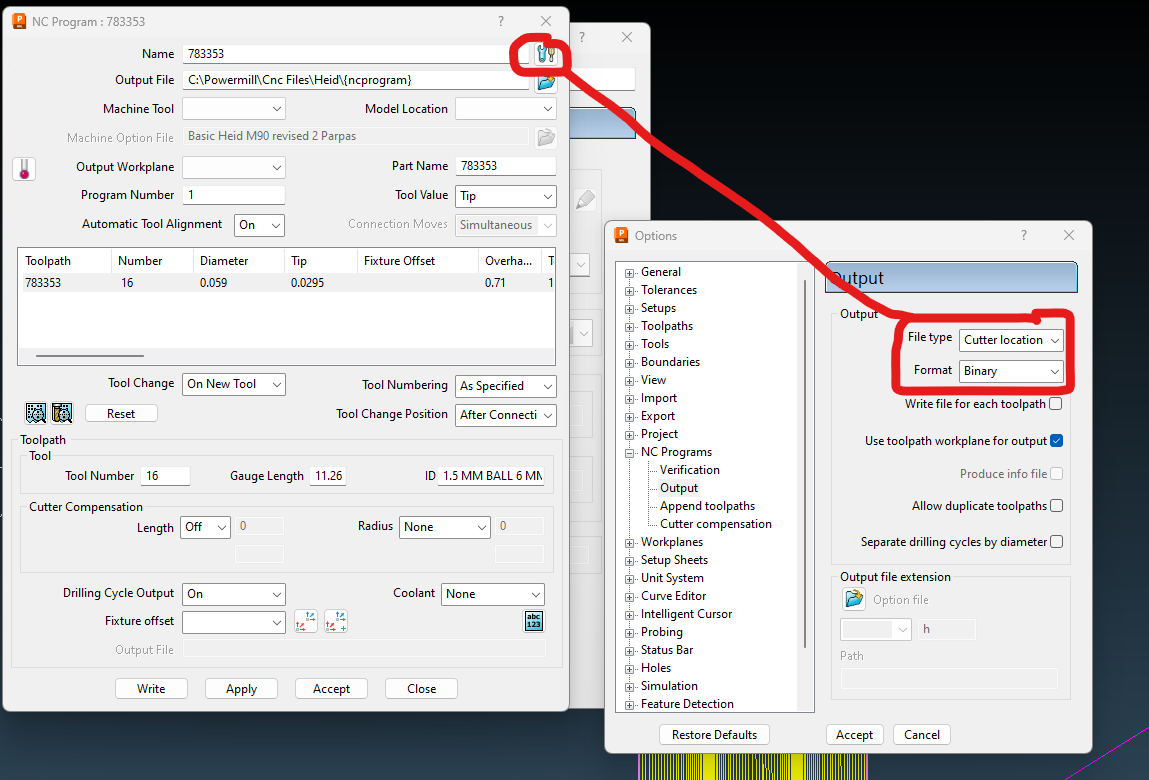The image size is (1149, 780).
Task: Click the fixture offset icon with green plus
Action: point(336,621)
